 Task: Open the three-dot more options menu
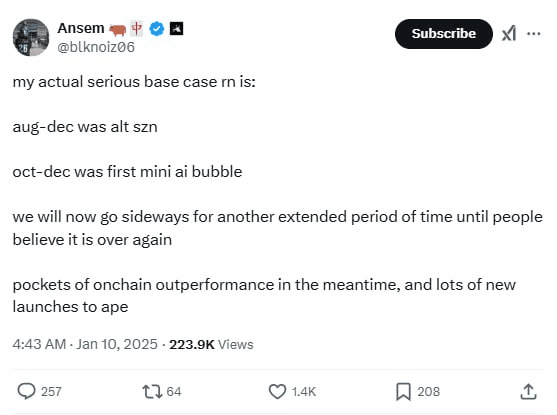(x=534, y=34)
